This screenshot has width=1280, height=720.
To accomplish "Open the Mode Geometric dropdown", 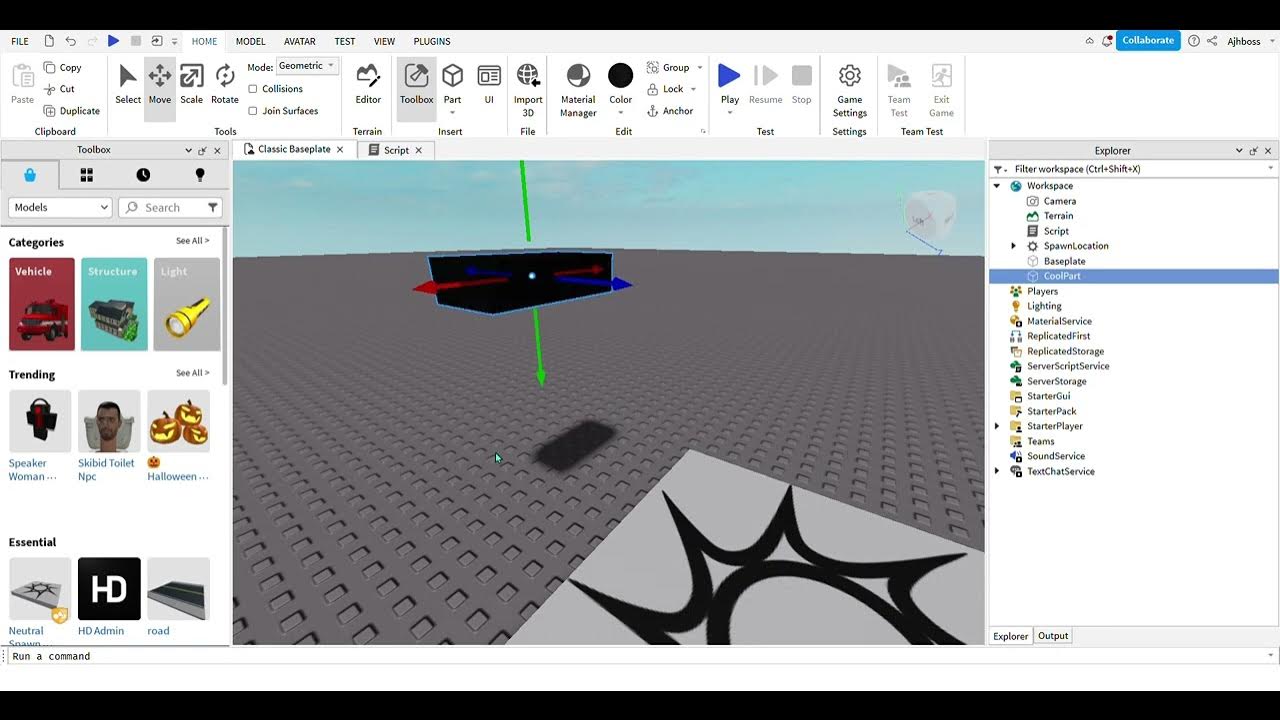I will (306, 66).
